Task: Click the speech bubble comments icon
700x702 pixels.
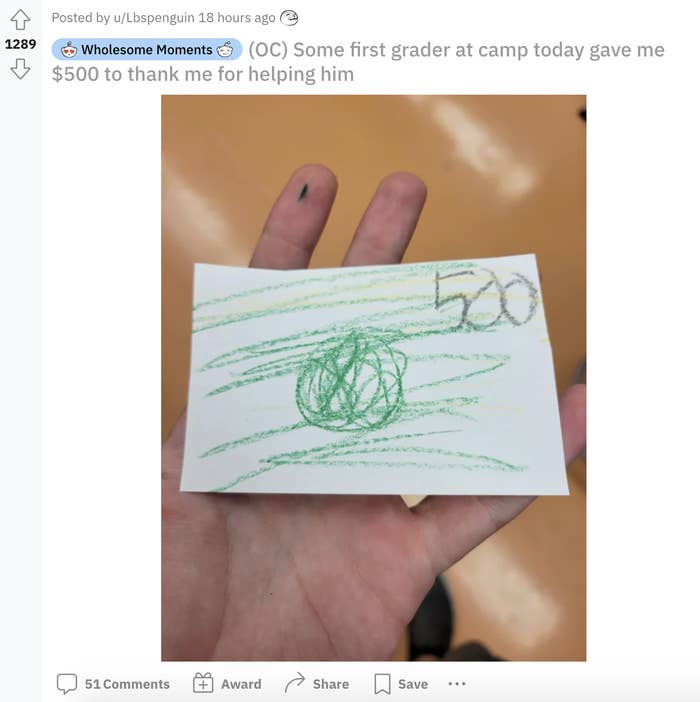Action: tap(67, 684)
